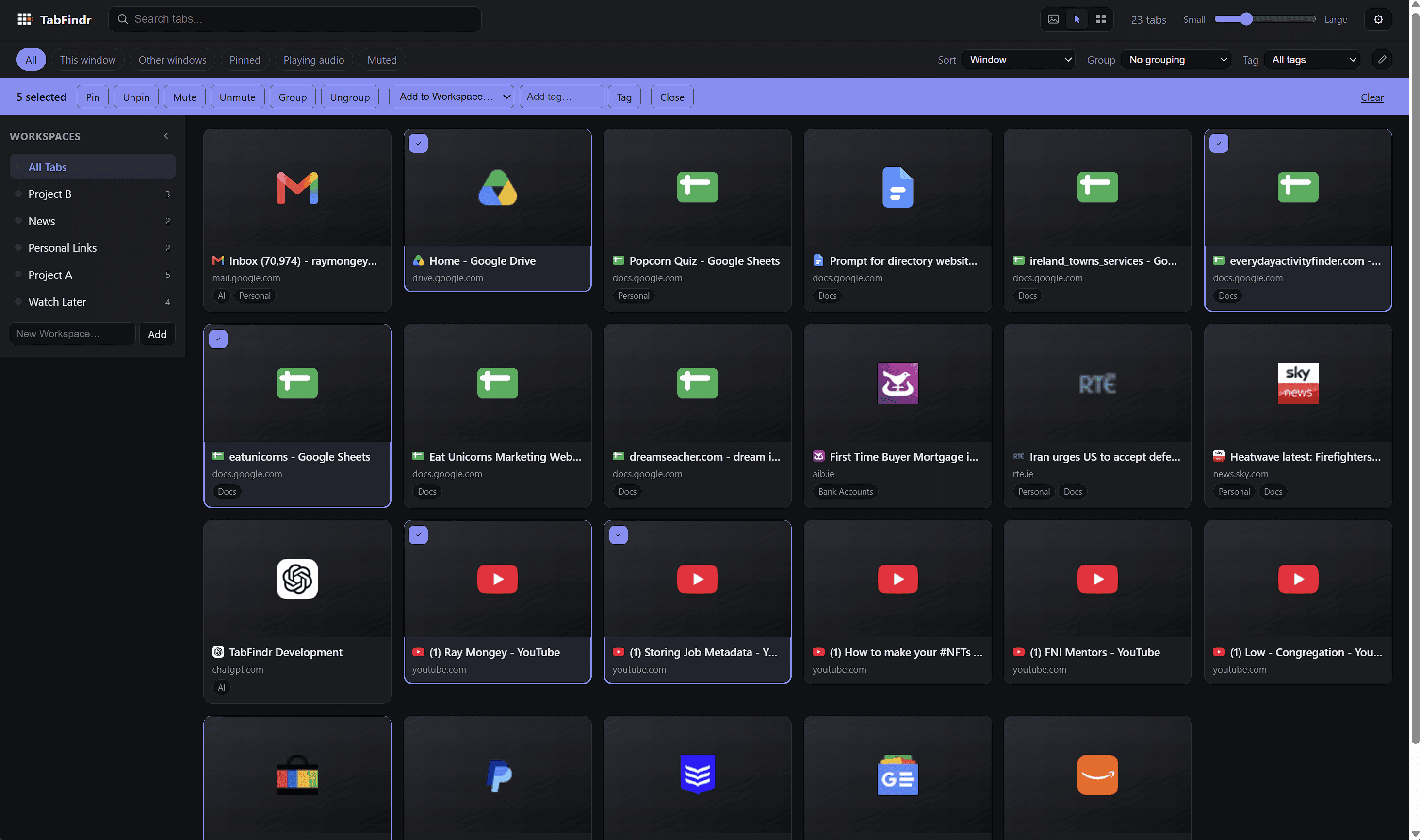The width and height of the screenshot is (1420, 840).
Task: Unpin the selected tabs
Action: pos(136,97)
